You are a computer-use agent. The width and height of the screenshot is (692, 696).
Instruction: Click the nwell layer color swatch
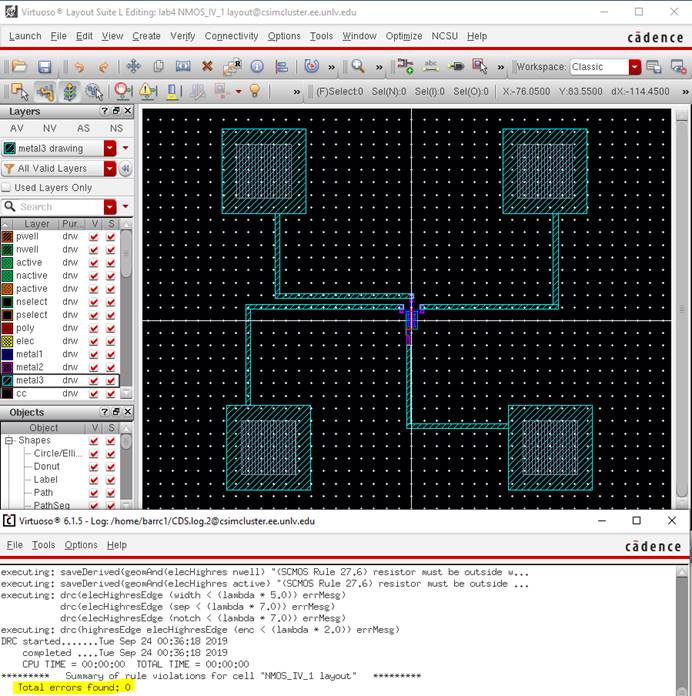(x=8, y=250)
